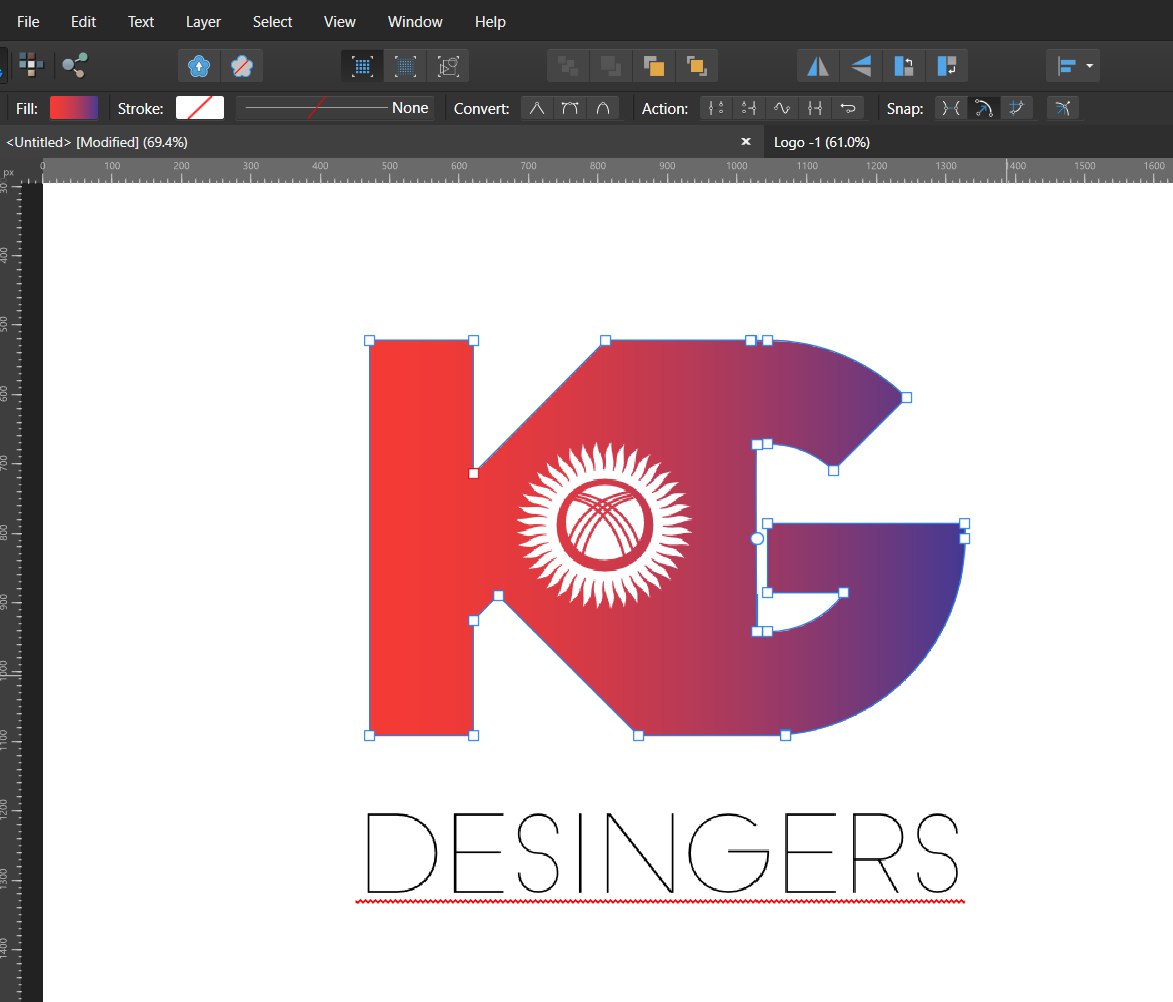Rotate the selection clockwise
The width and height of the screenshot is (1173, 1002).
click(947, 66)
